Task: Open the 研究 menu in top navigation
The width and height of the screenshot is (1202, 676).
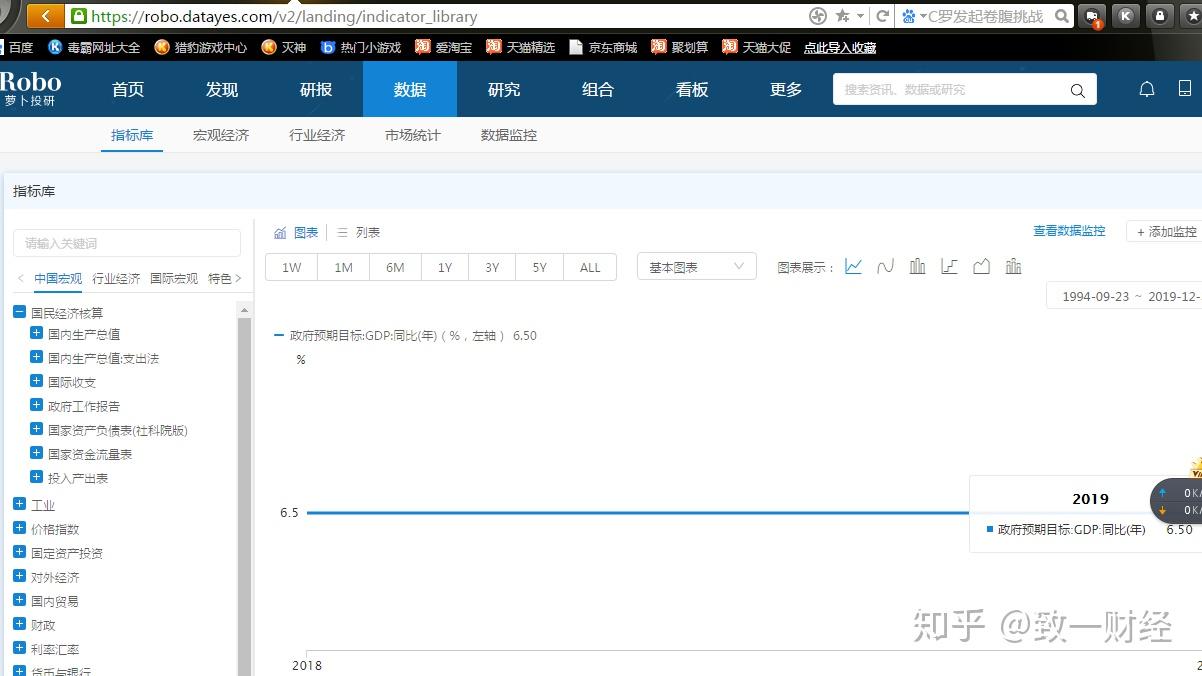Action: [503, 89]
